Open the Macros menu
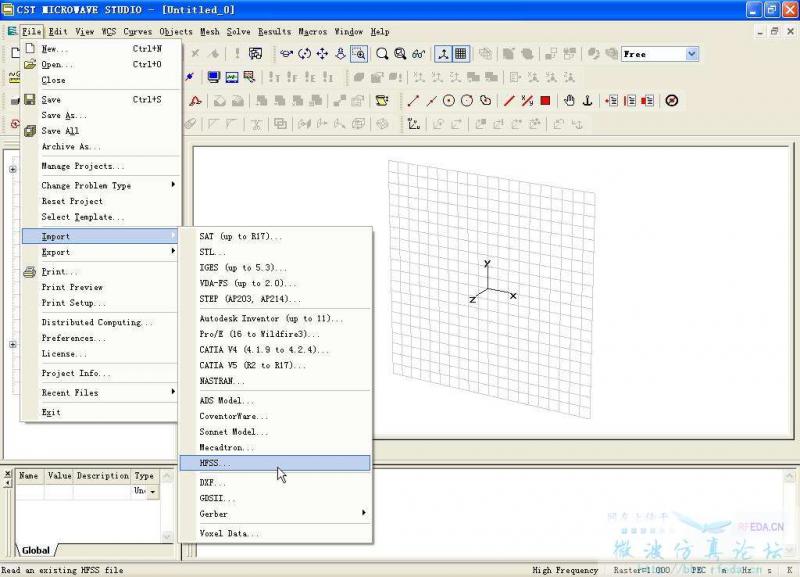The width and height of the screenshot is (800, 577). [312, 32]
